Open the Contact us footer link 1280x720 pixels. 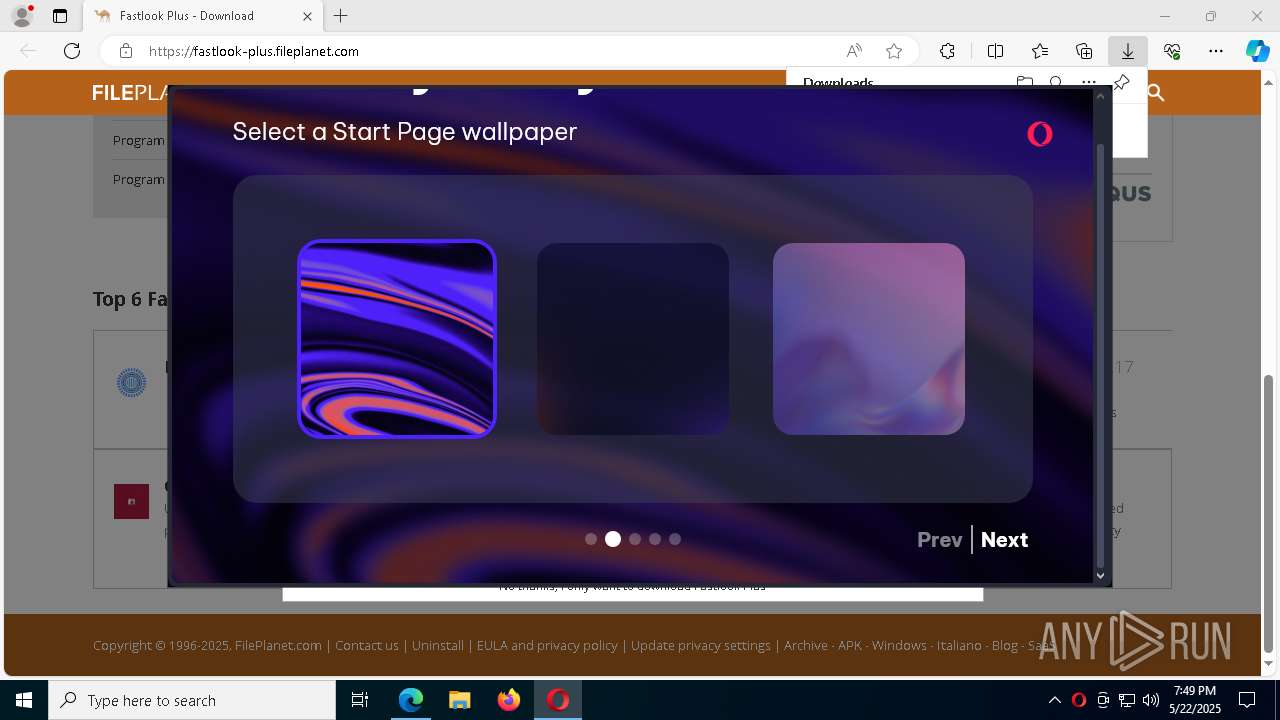(x=367, y=646)
